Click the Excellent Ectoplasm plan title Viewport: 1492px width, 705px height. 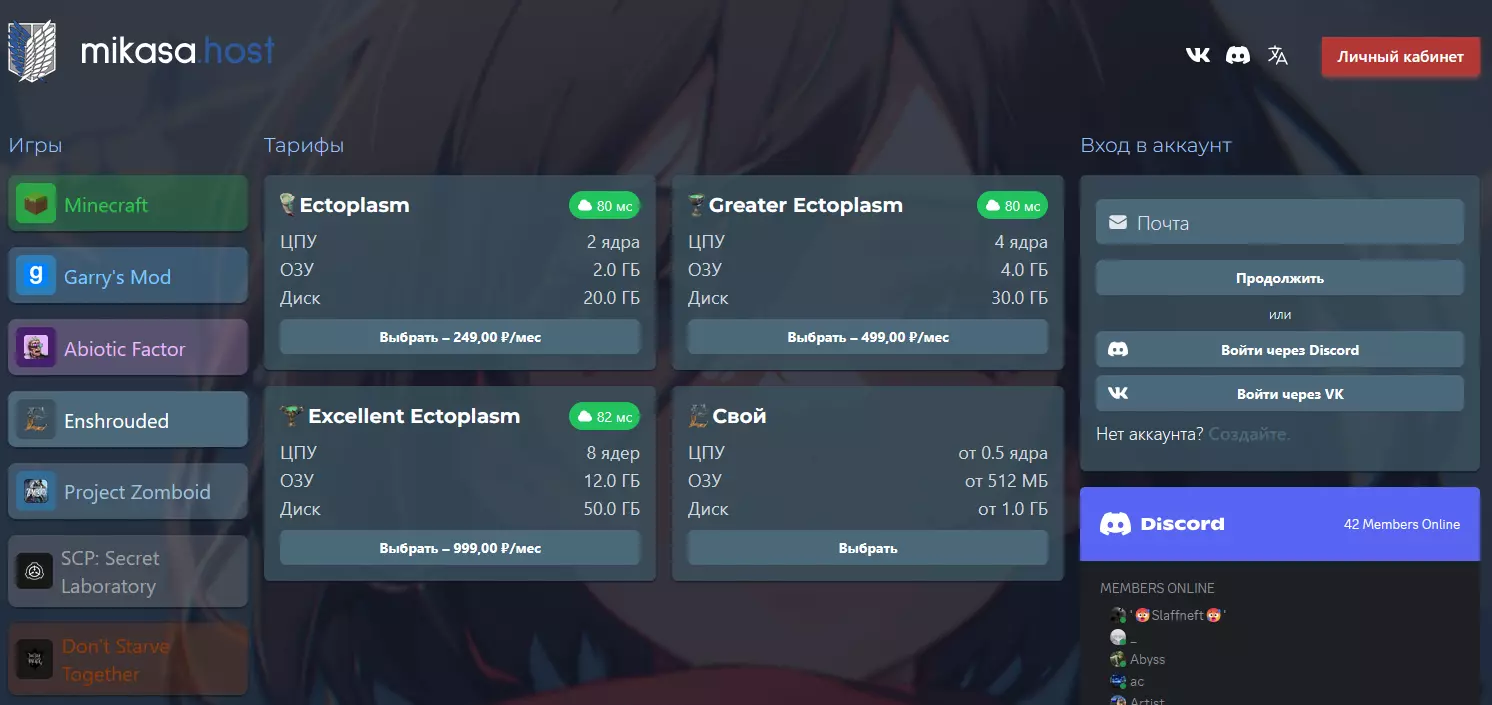coord(414,416)
